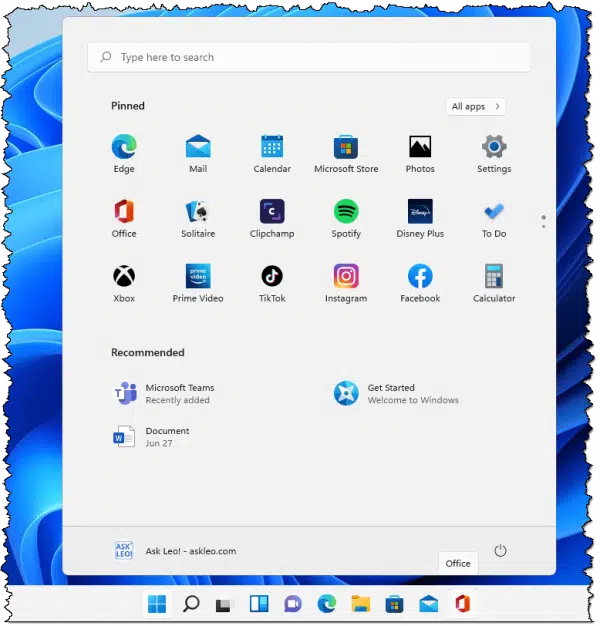The height and width of the screenshot is (626, 600).
Task: Open Disney Plus app
Action: point(420,218)
